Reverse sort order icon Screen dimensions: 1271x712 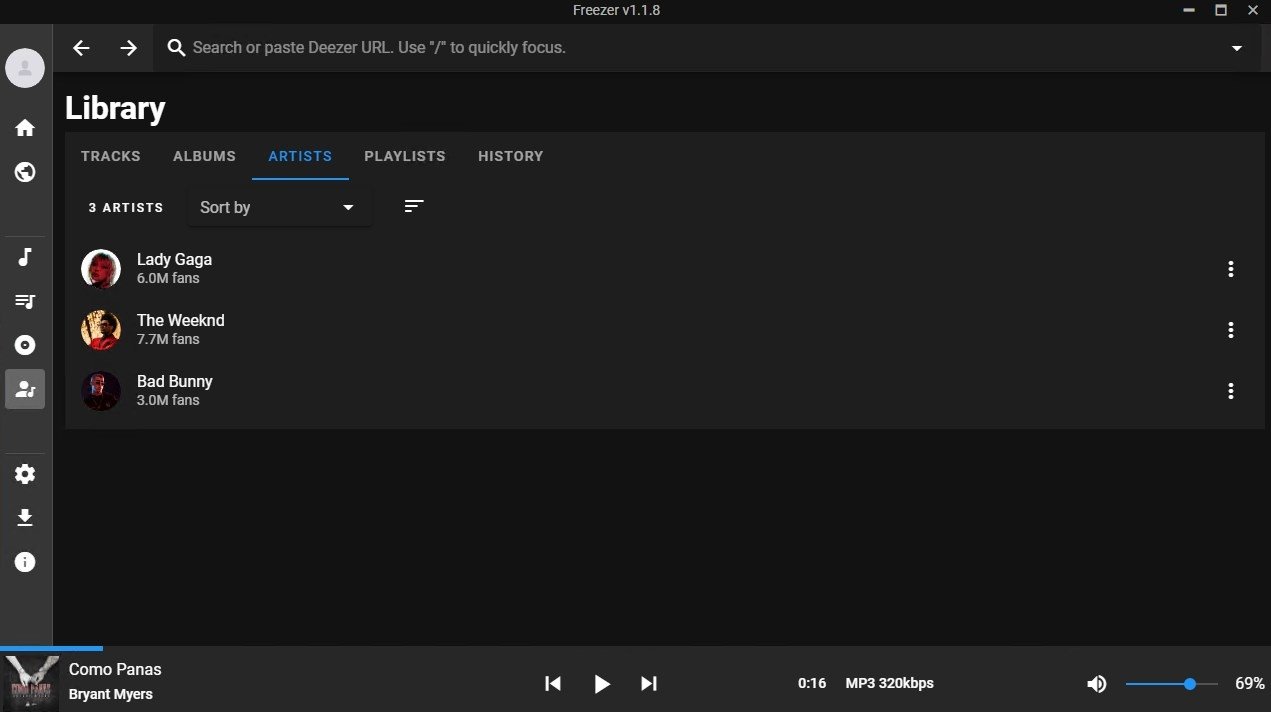point(414,206)
